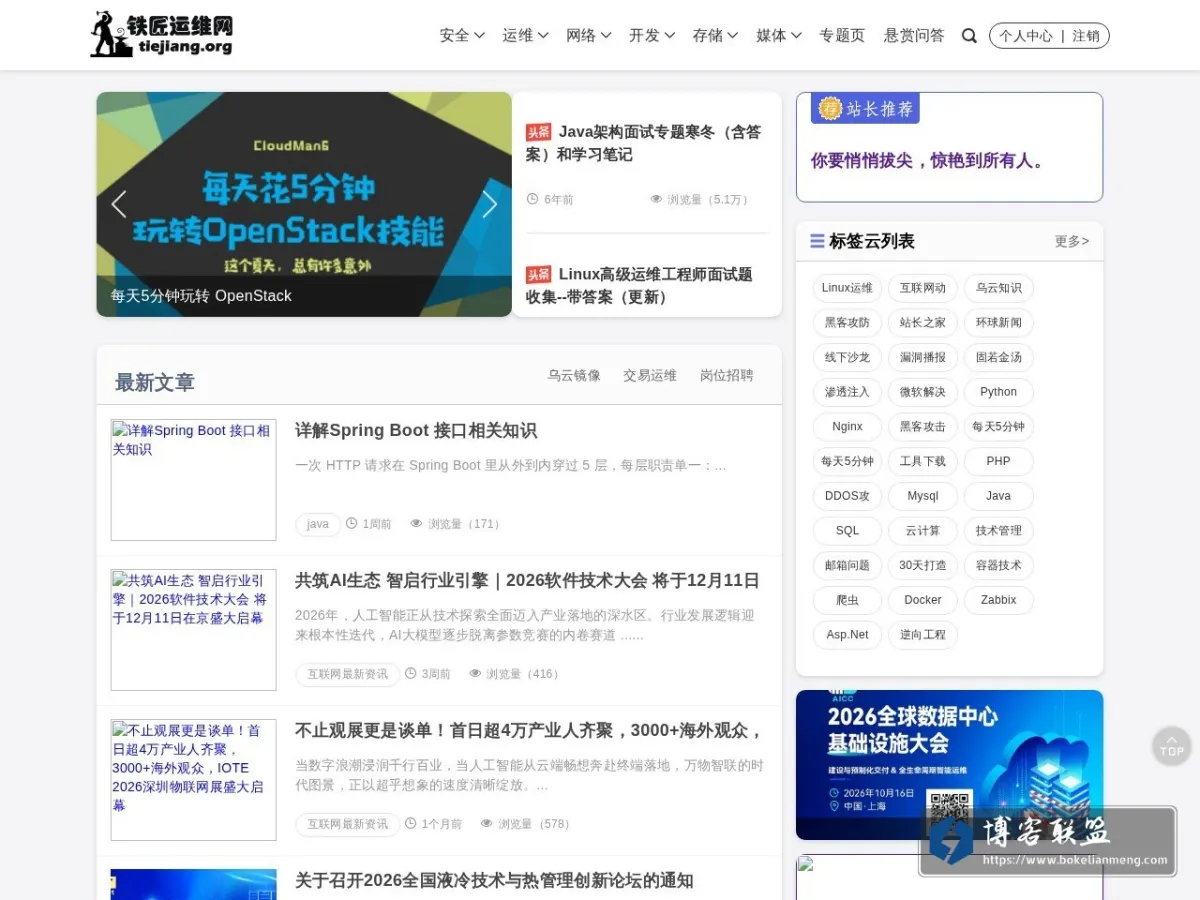Image resolution: width=1200 pixels, height=900 pixels.
Task: Select the Python tag
Action: coord(998,392)
